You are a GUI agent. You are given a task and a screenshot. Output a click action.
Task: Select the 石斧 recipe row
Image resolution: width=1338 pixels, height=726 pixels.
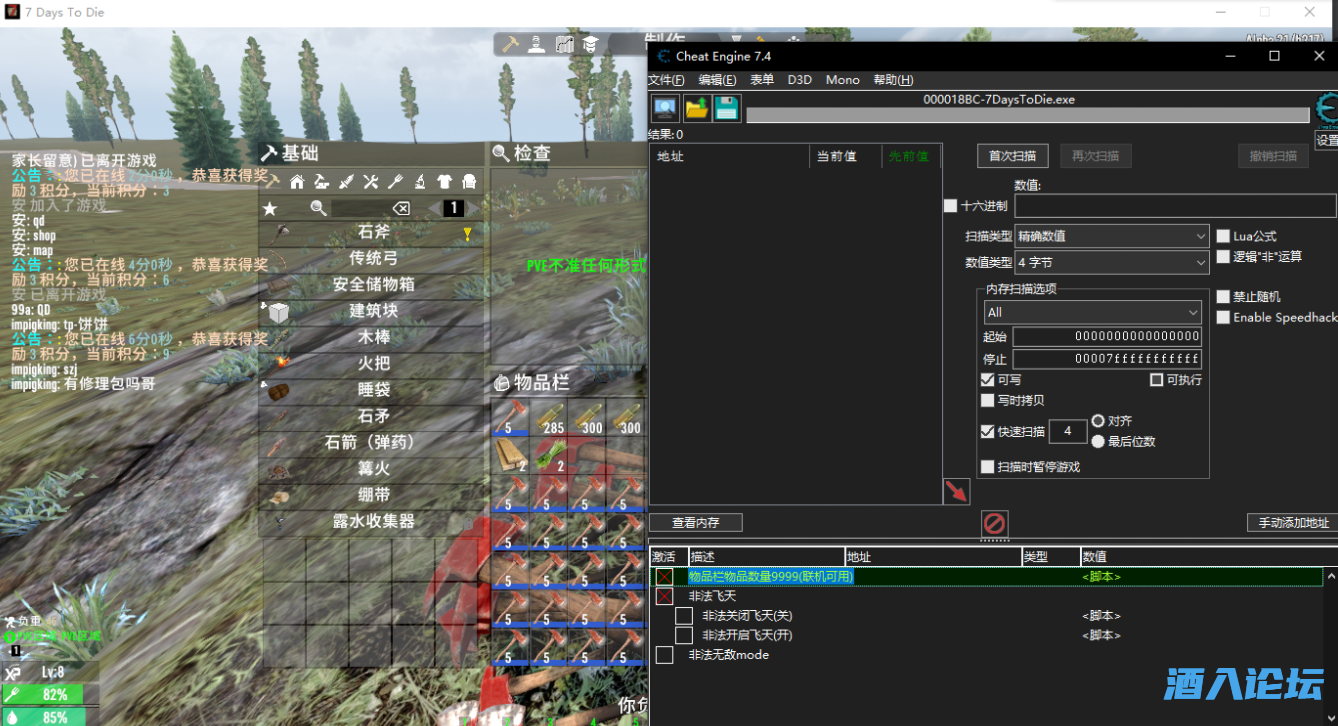[371, 232]
